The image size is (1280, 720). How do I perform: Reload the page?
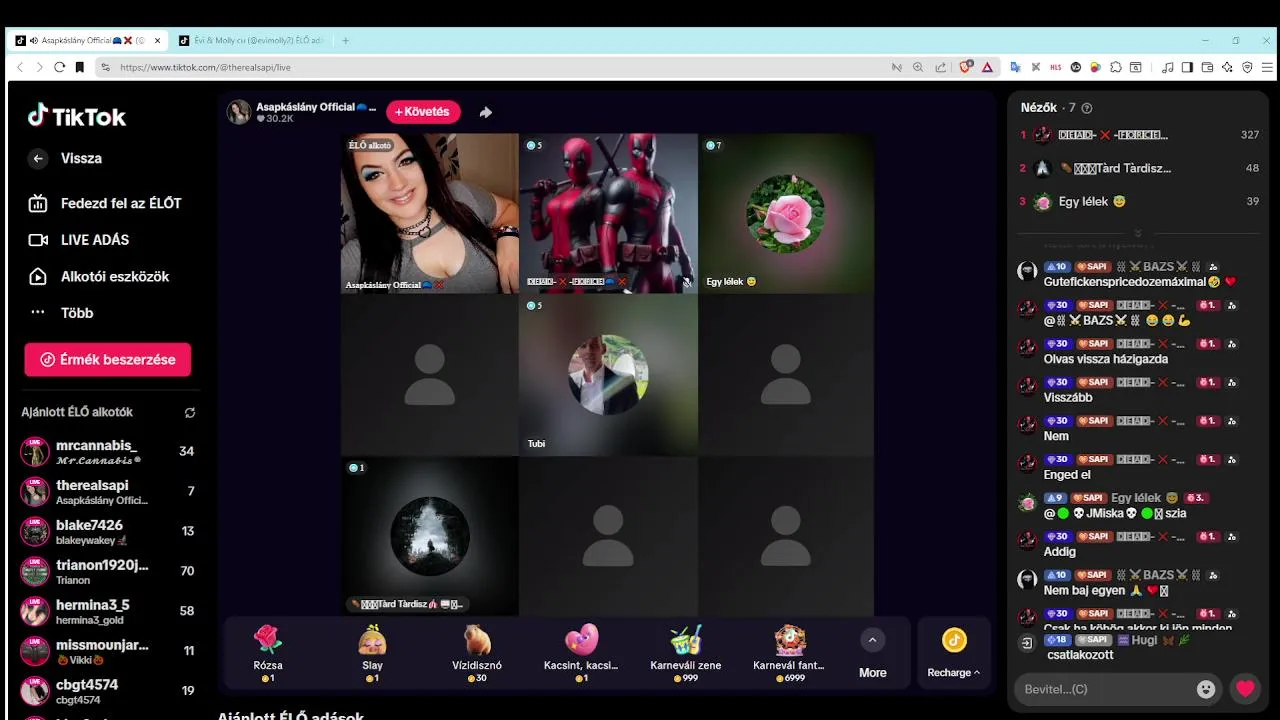[59, 67]
